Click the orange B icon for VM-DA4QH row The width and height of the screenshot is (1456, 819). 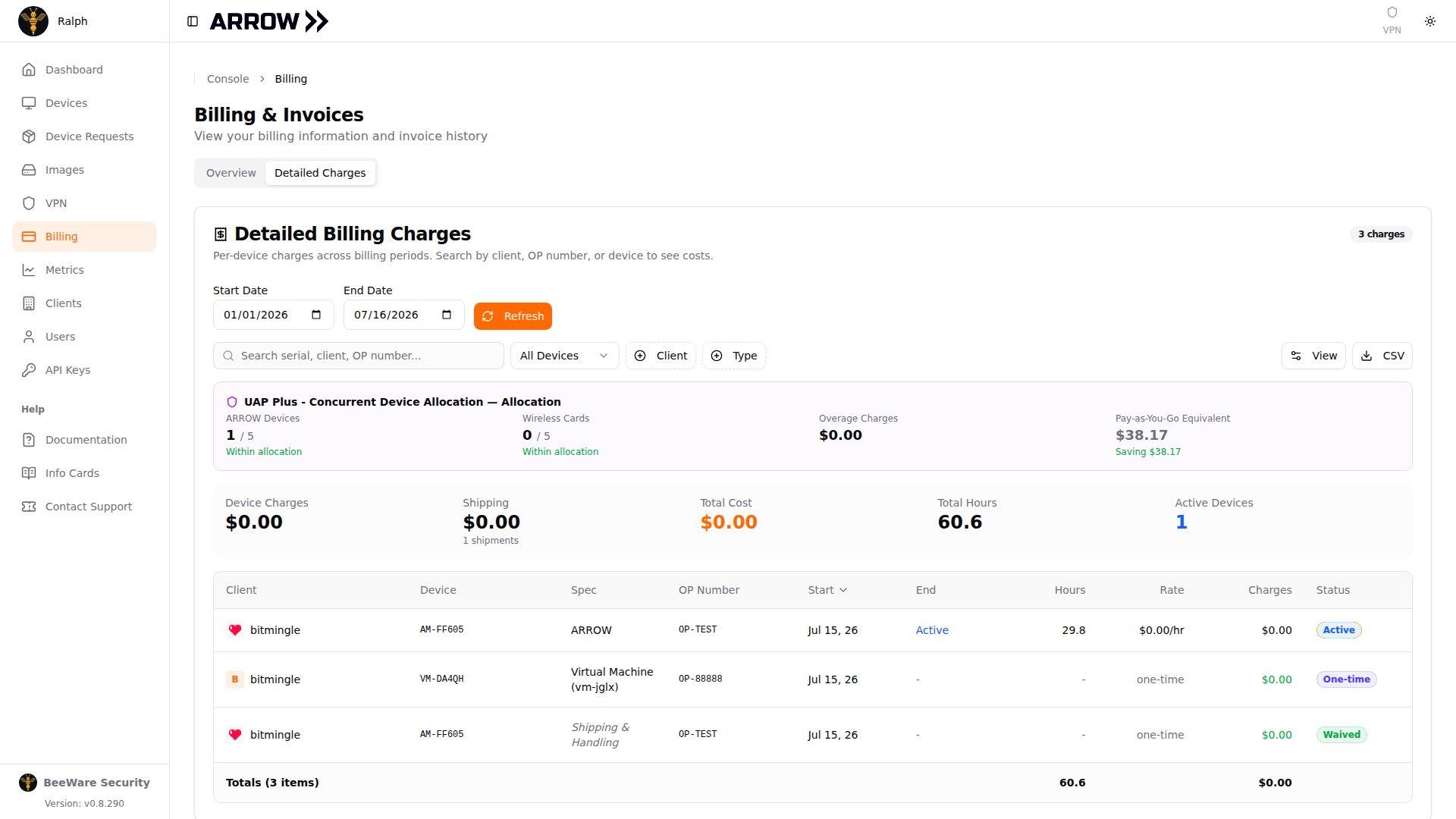tap(235, 679)
